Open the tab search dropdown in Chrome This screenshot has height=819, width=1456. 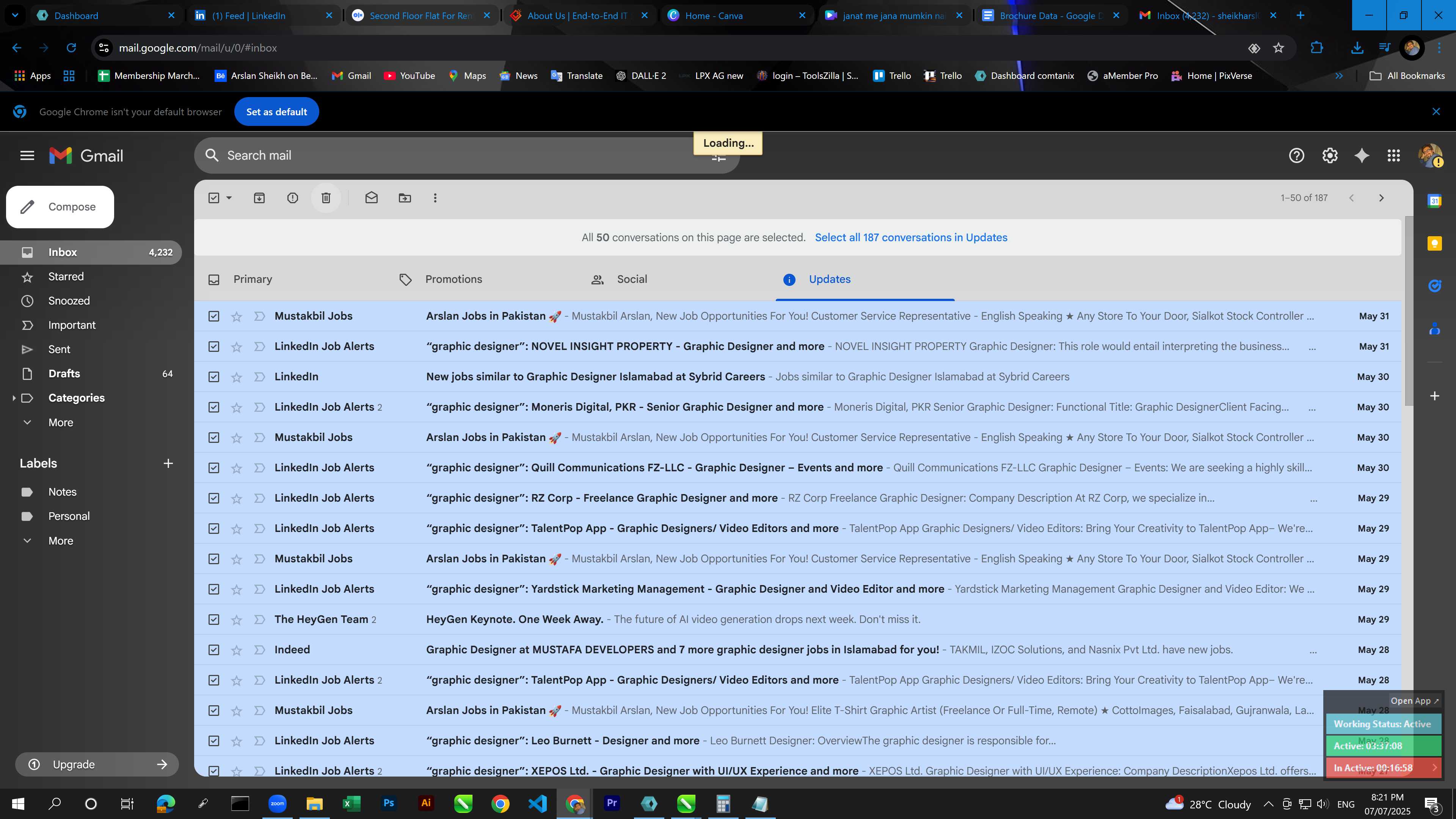coord(15,15)
